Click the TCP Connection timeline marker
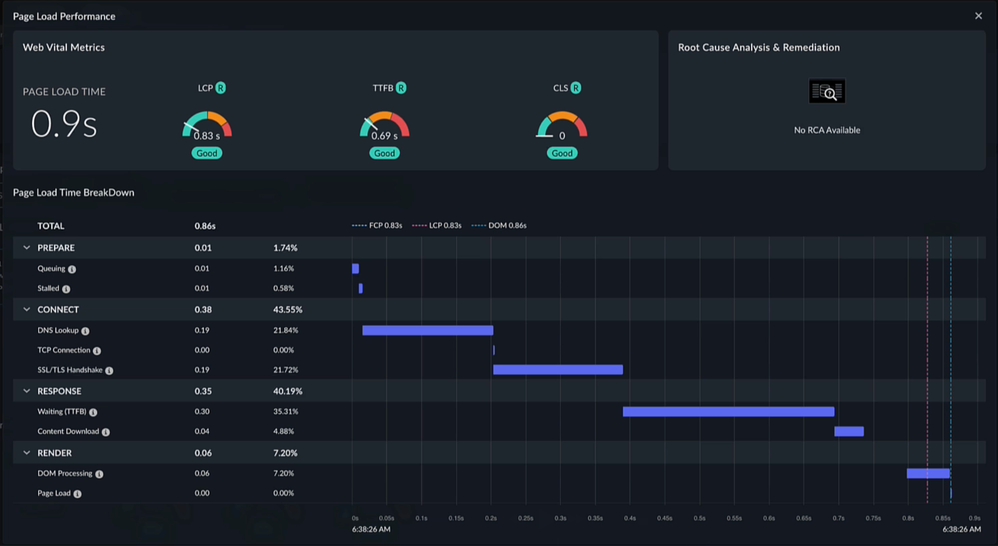This screenshot has height=546, width=998. coord(494,350)
